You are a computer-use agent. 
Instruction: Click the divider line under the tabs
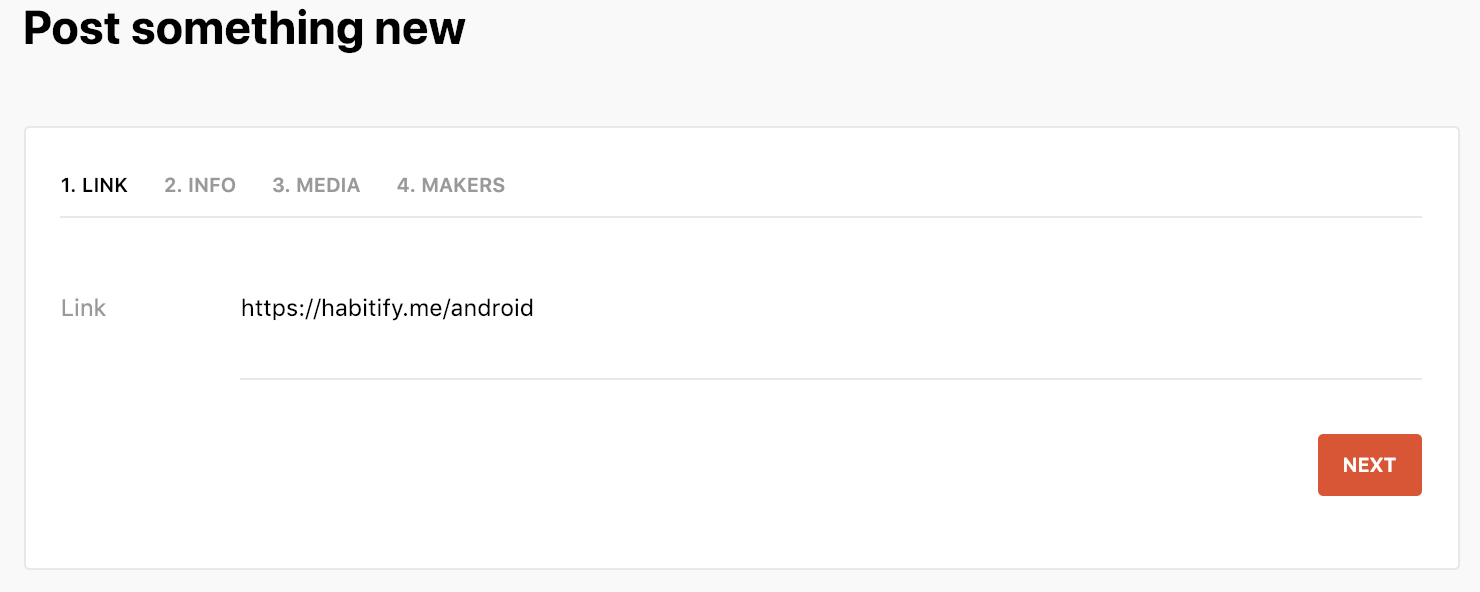coord(740,216)
